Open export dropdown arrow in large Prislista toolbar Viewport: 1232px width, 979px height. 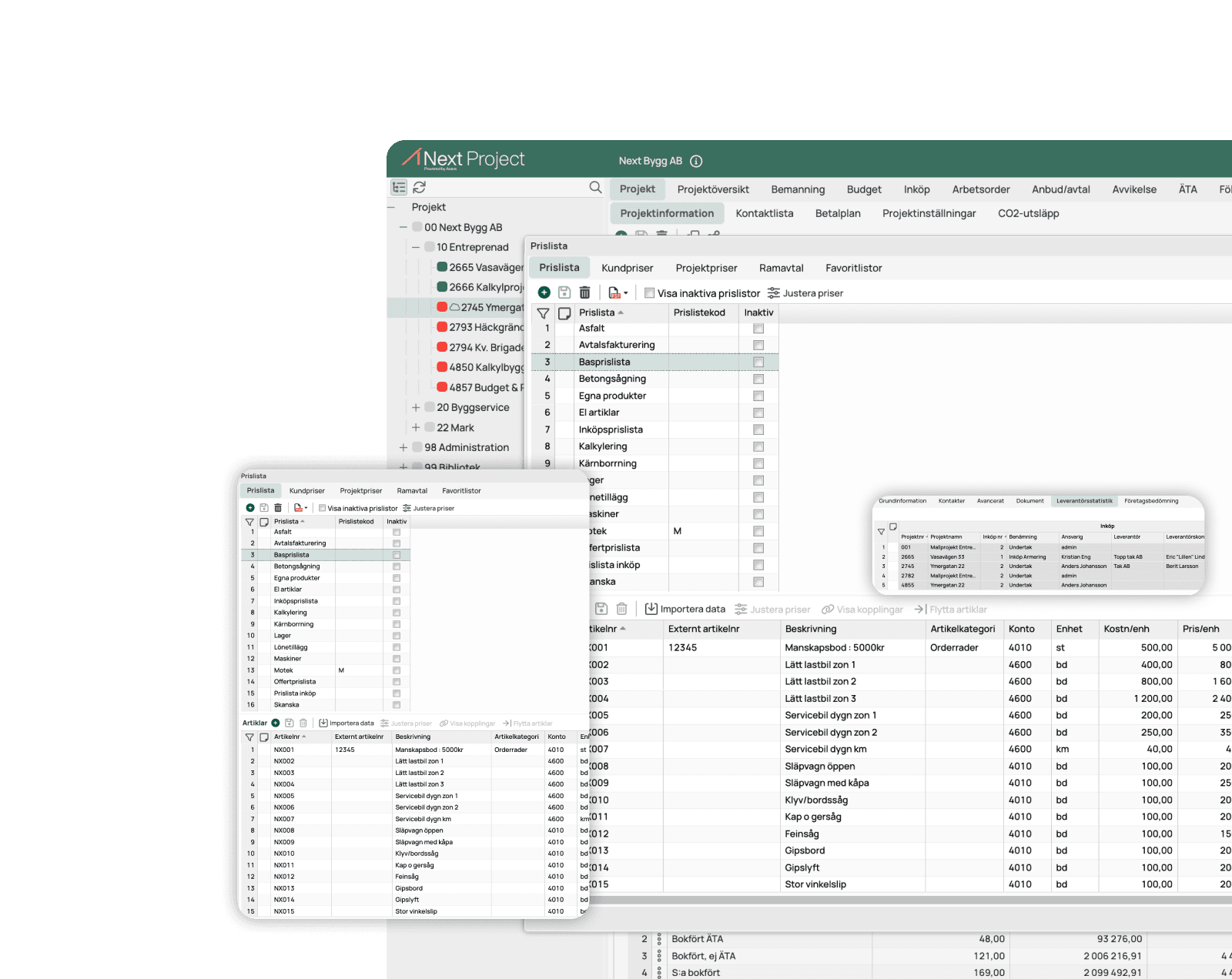point(626,293)
